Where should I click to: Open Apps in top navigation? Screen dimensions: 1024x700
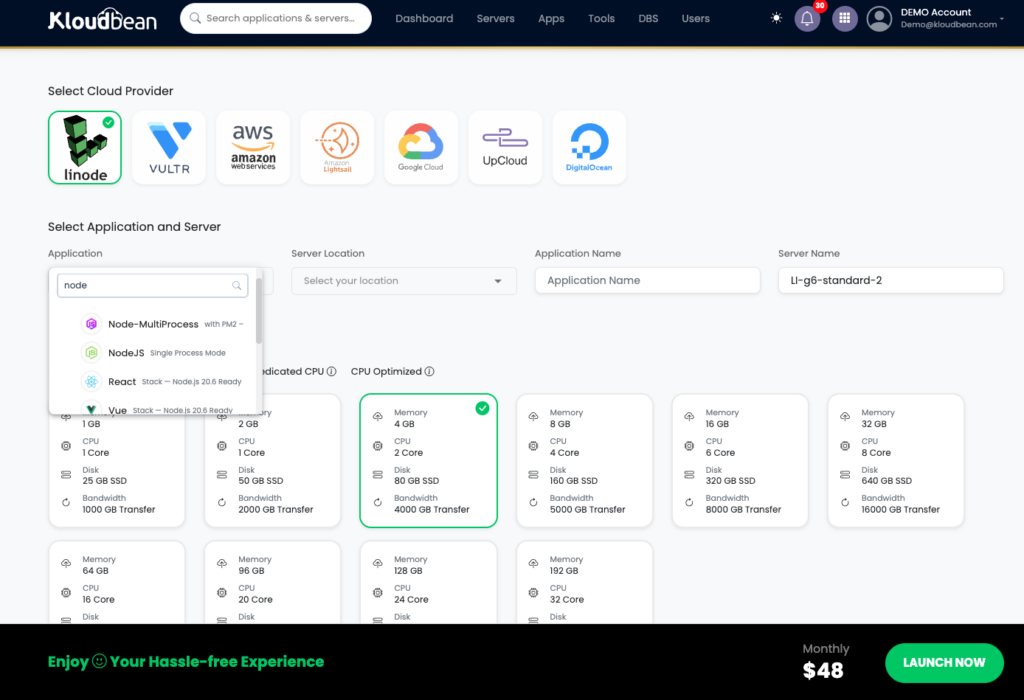click(551, 18)
